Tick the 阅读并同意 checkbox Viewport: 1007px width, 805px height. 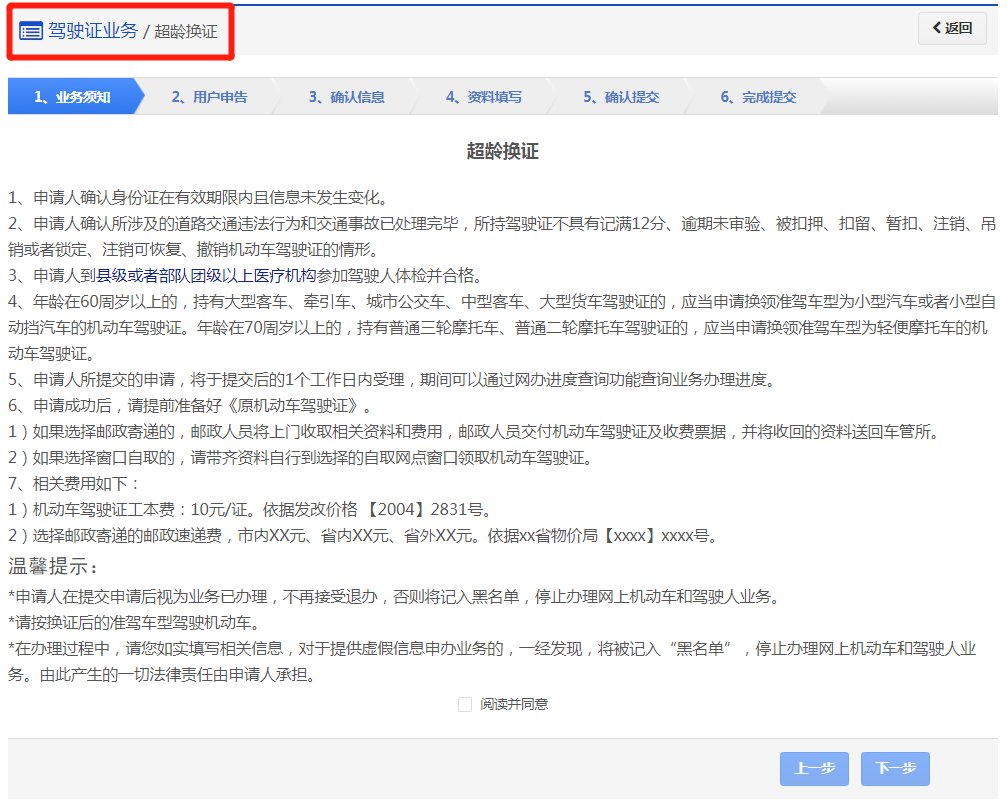(465, 704)
